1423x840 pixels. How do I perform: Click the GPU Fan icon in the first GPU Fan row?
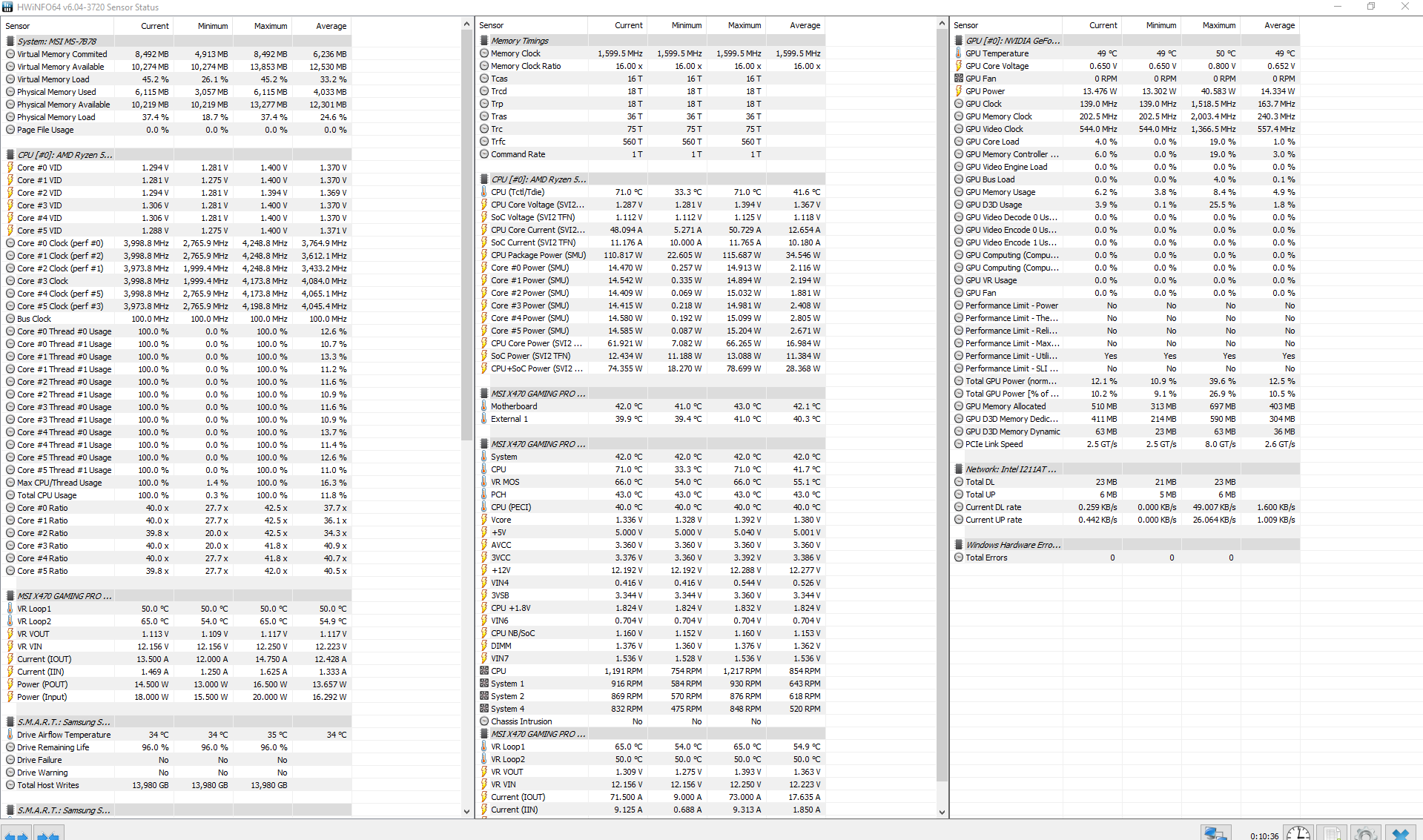959,79
